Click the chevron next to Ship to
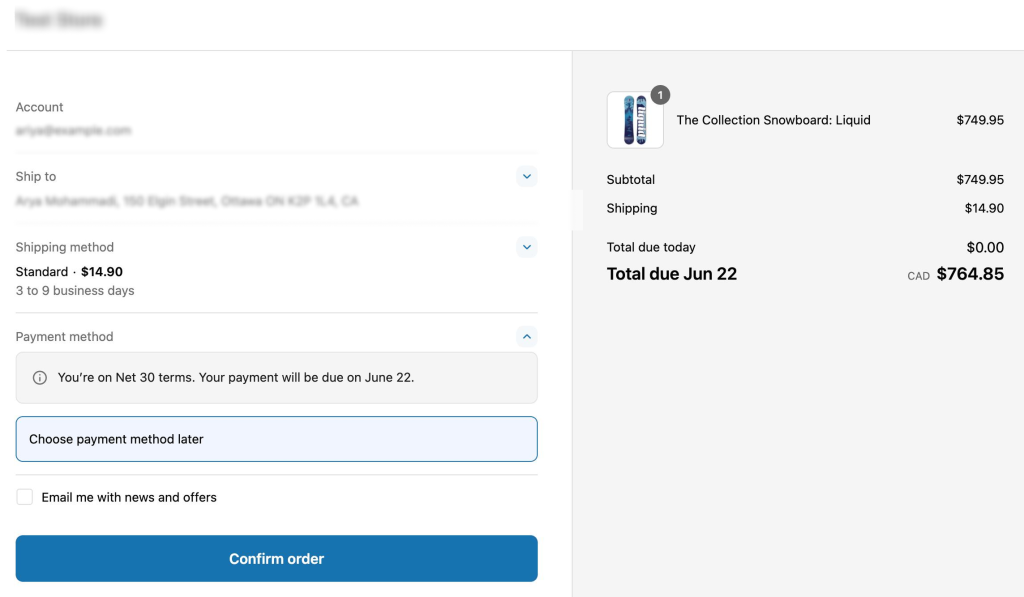1024x597 pixels. pyautogui.click(x=526, y=177)
